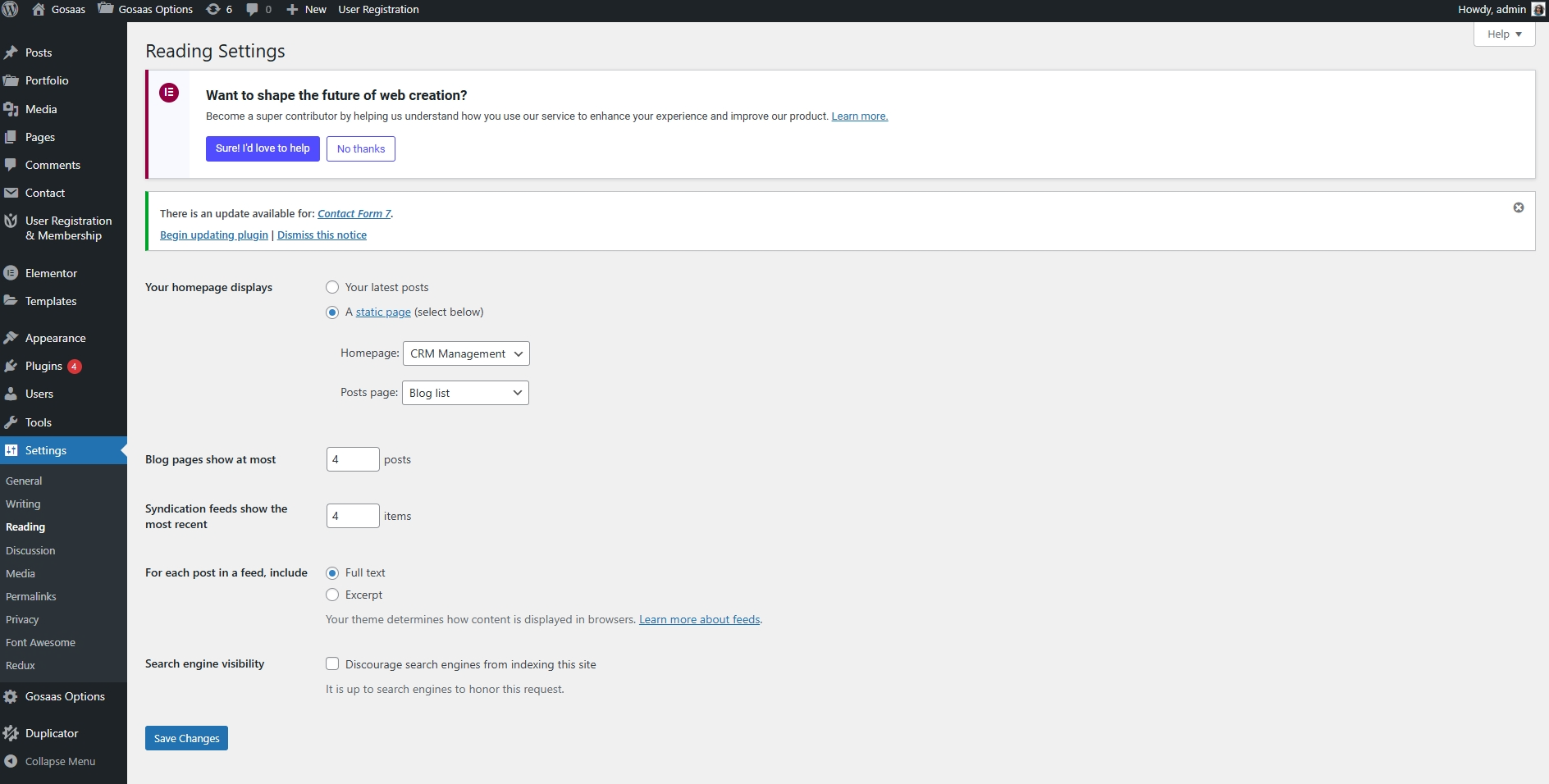Open the updates icon in admin bar
Viewport: 1549px width, 784px height.
tap(213, 10)
